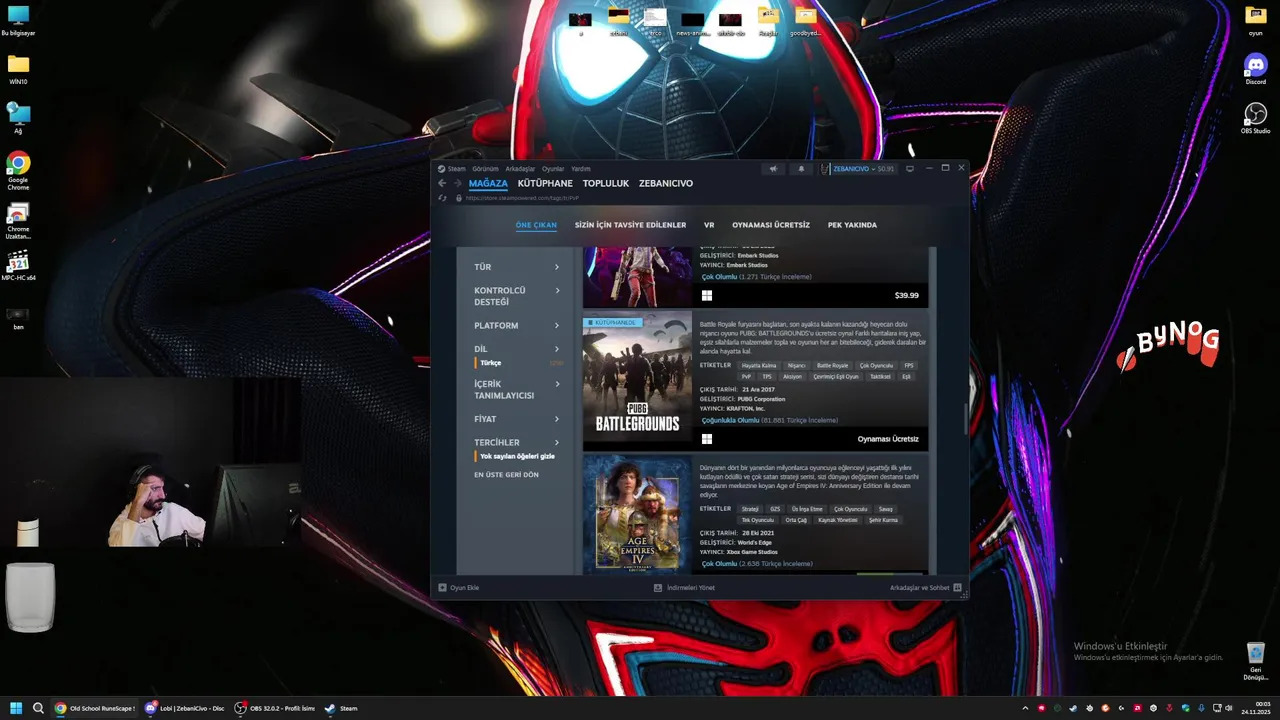This screenshot has height=720, width=1280.
Task: Open the Görünüm menu
Action: [485, 169]
